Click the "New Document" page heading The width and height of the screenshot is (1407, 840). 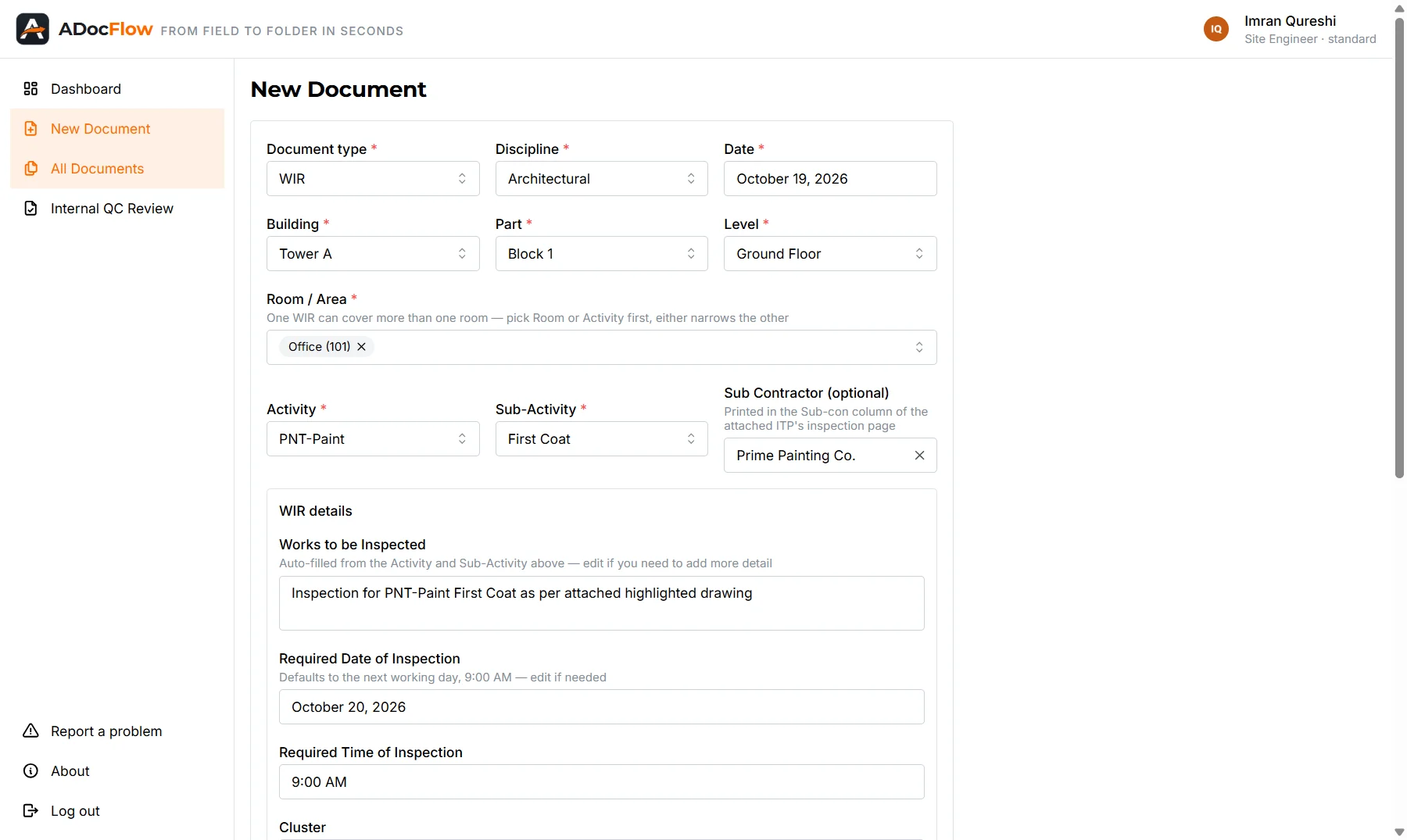(338, 89)
